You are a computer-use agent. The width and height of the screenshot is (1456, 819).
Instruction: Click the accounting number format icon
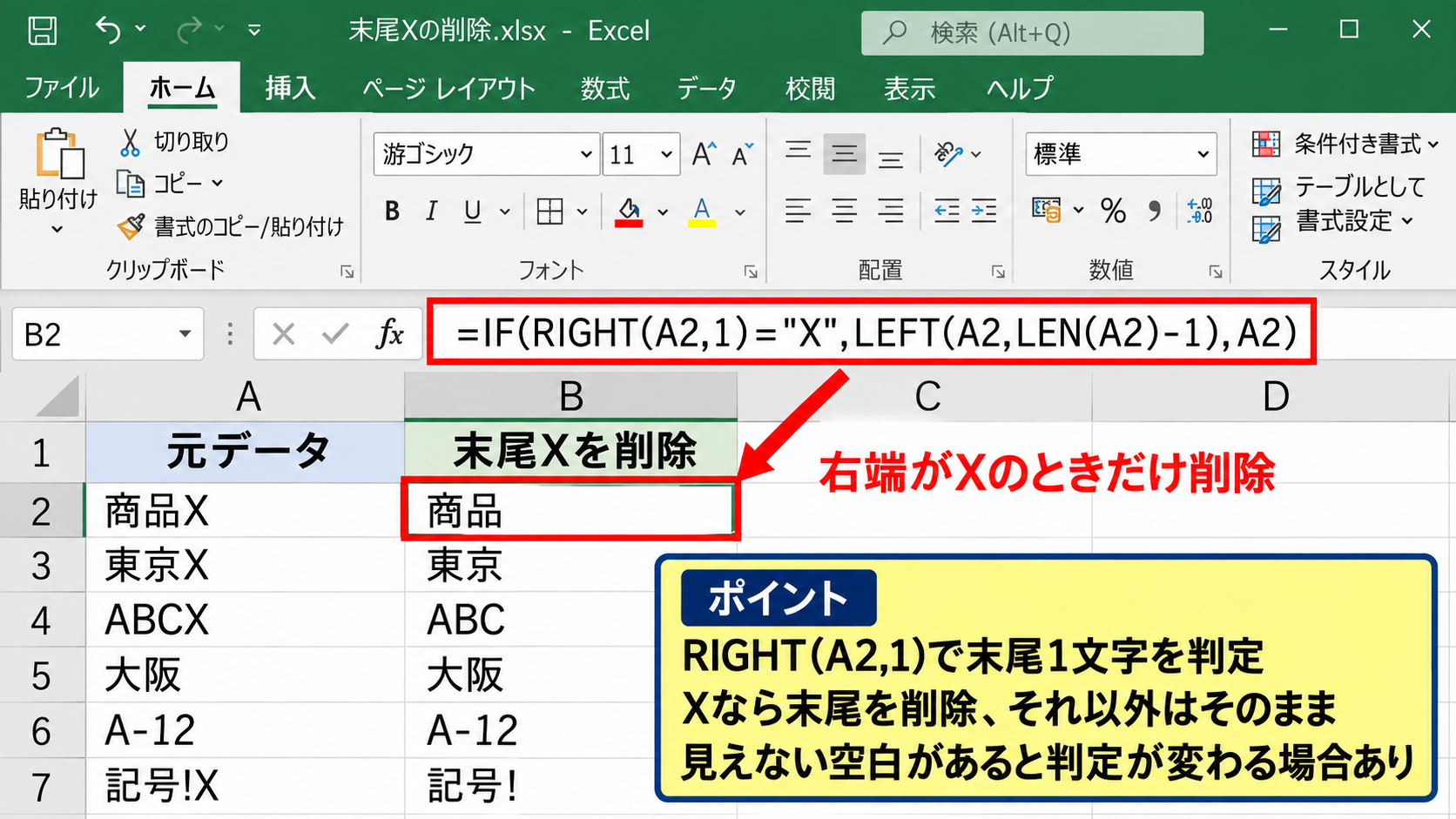coord(1047,210)
